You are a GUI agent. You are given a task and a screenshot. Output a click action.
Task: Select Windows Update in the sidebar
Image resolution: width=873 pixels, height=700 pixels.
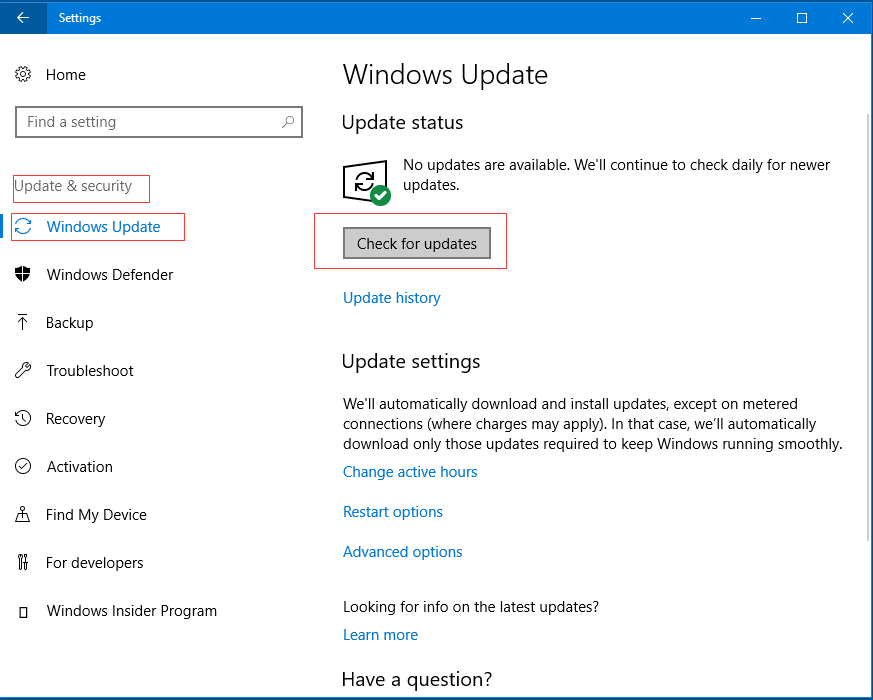click(x=104, y=227)
